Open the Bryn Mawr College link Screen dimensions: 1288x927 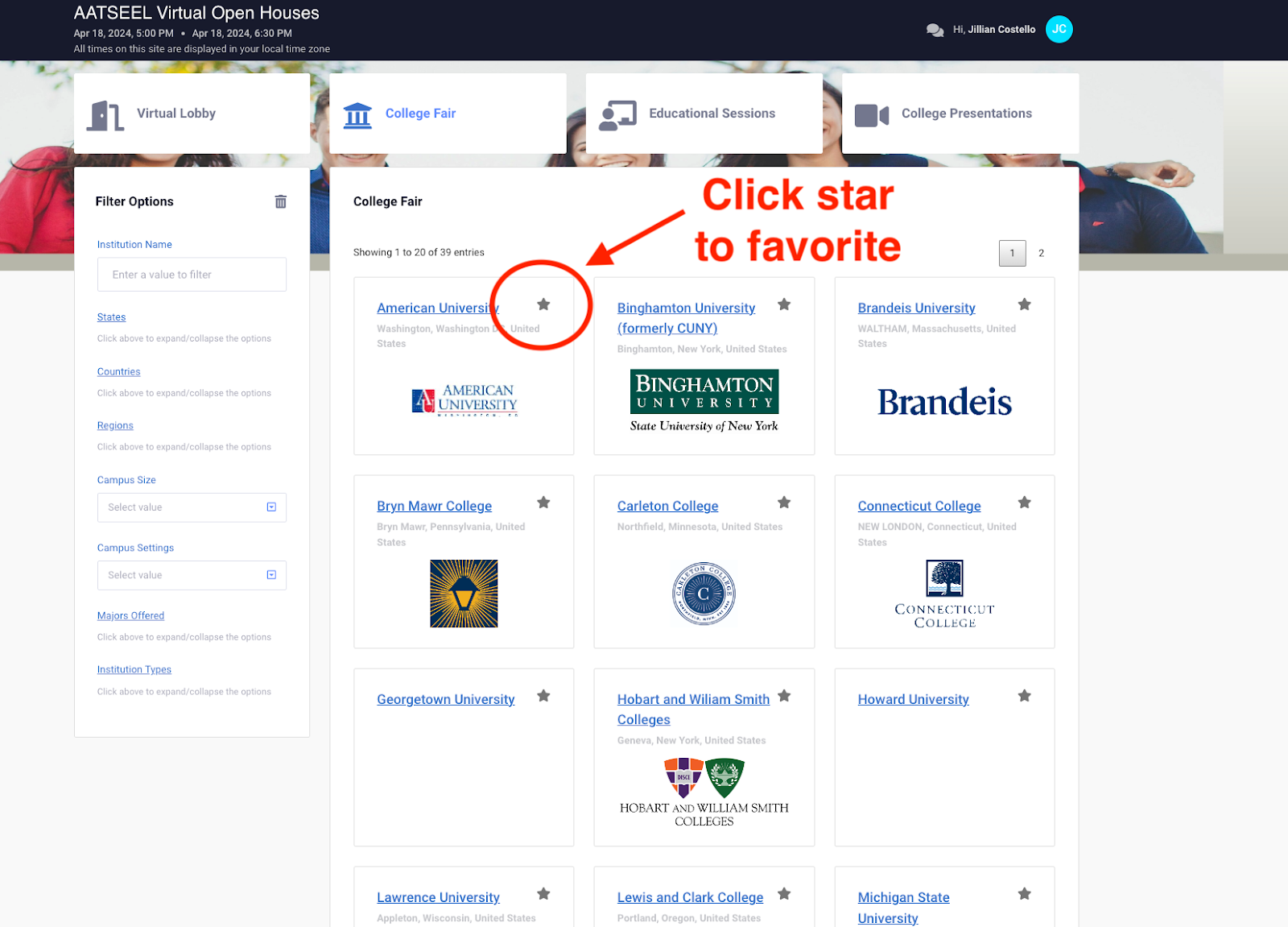[x=434, y=506]
